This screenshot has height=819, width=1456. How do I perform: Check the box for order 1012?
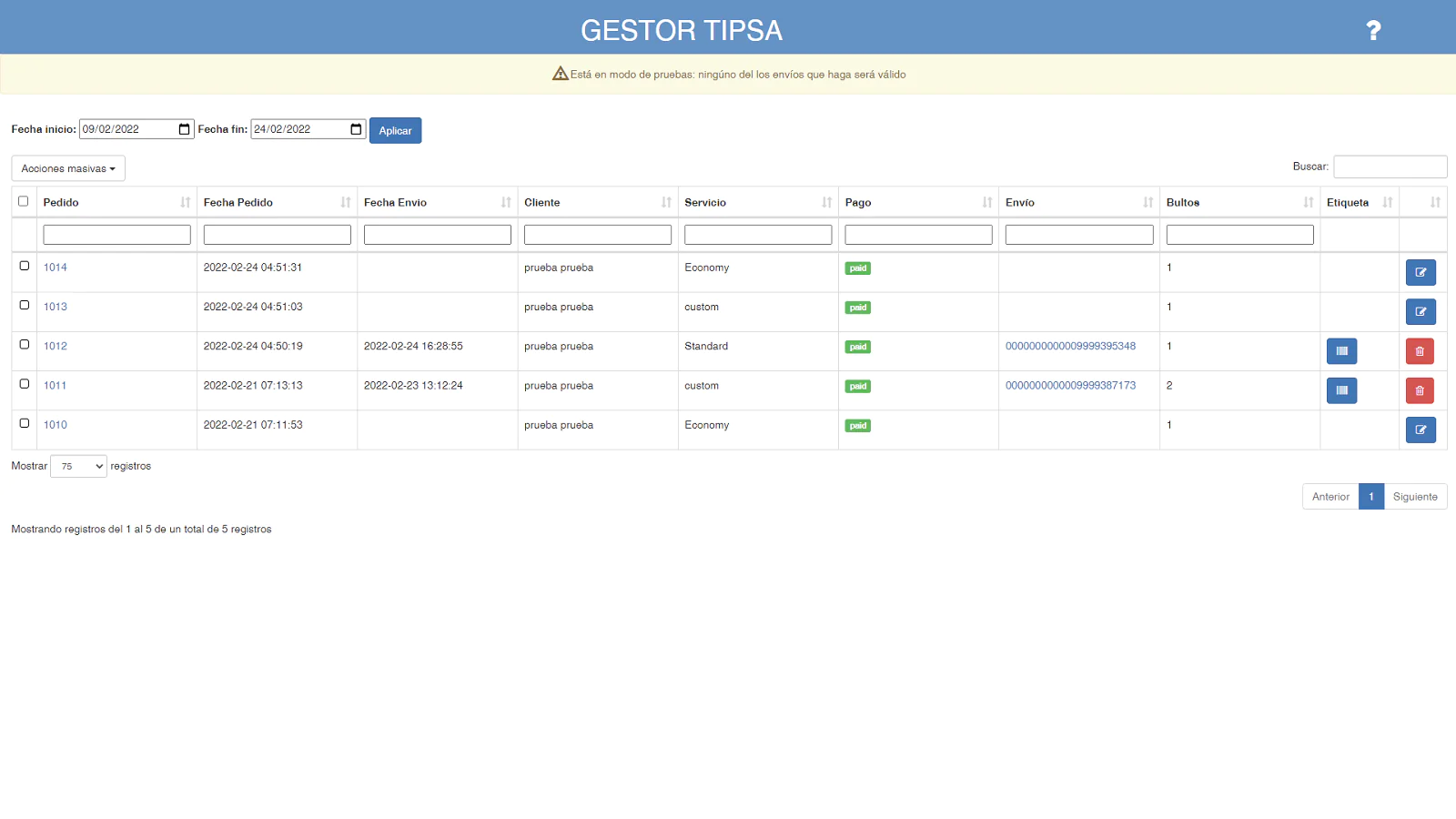coord(25,344)
